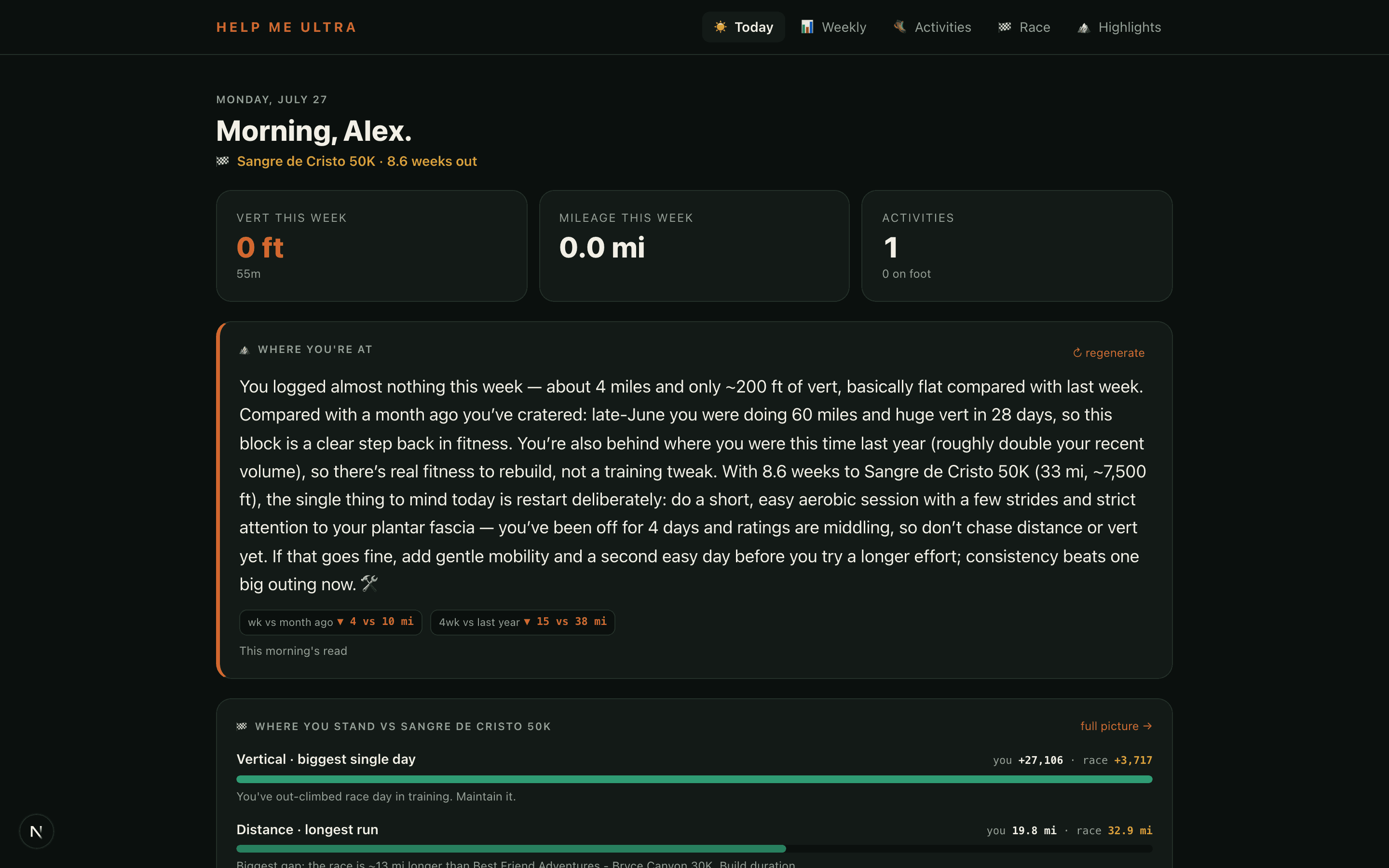This screenshot has height=868, width=1389.
Task: Click the flag icon before Sangre de Cristo 50K
Action: click(x=223, y=162)
